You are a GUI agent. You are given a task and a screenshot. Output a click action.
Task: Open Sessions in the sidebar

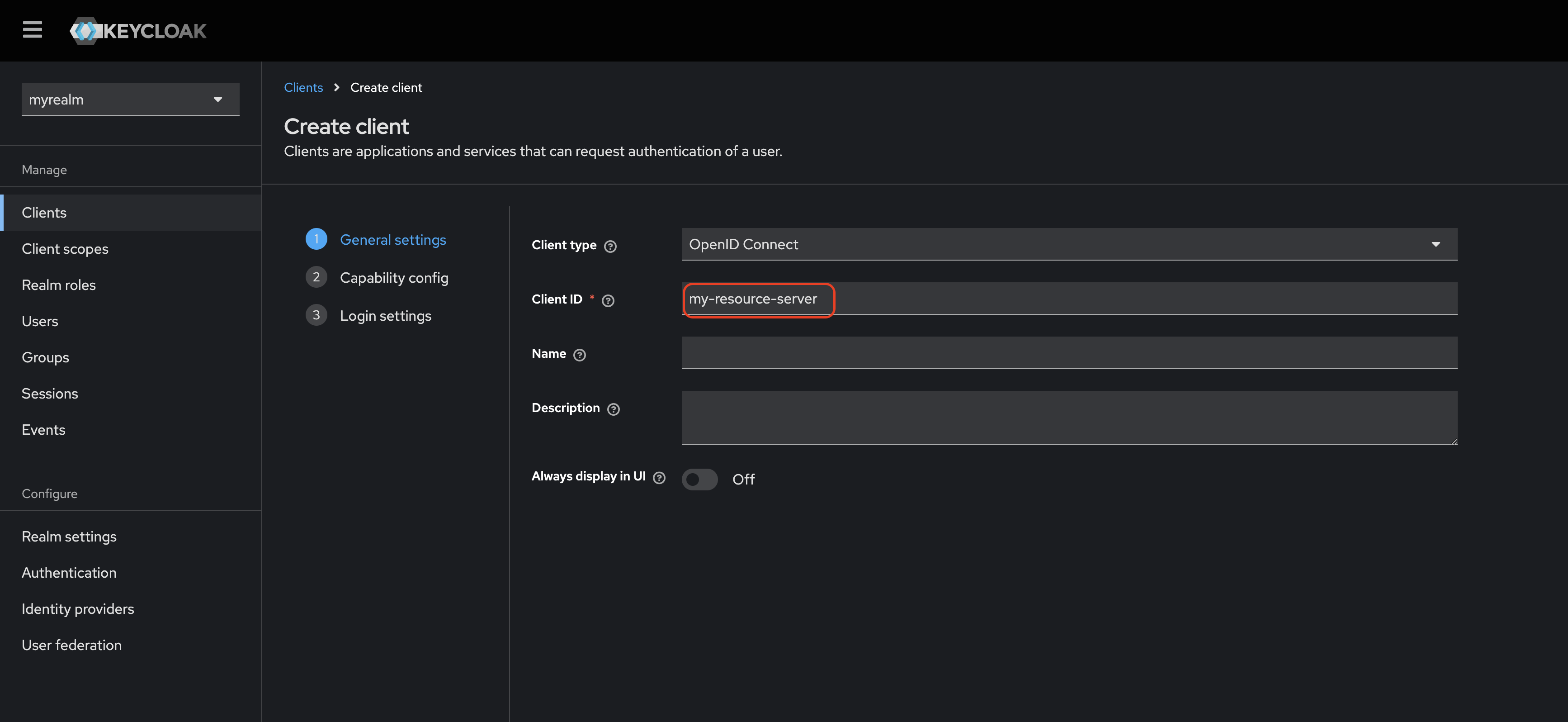click(x=131, y=394)
